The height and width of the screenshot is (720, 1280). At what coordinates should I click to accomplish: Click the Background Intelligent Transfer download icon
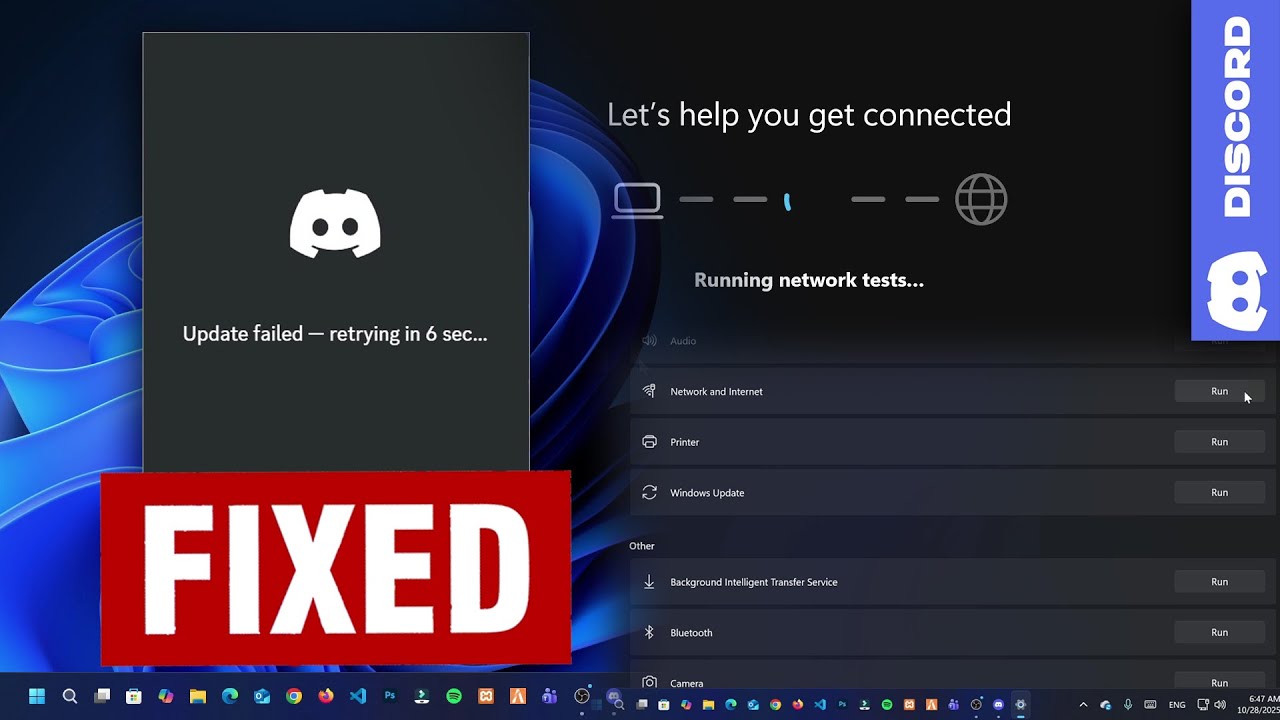[649, 582]
